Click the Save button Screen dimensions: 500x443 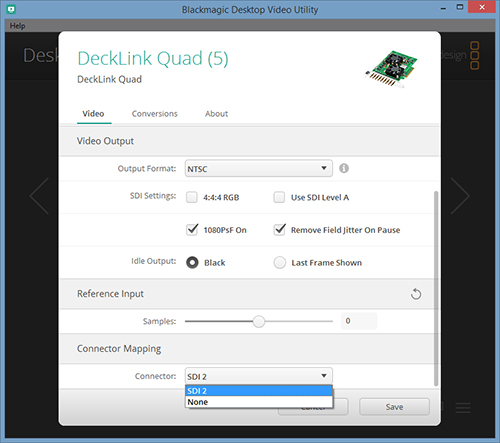pos(394,407)
